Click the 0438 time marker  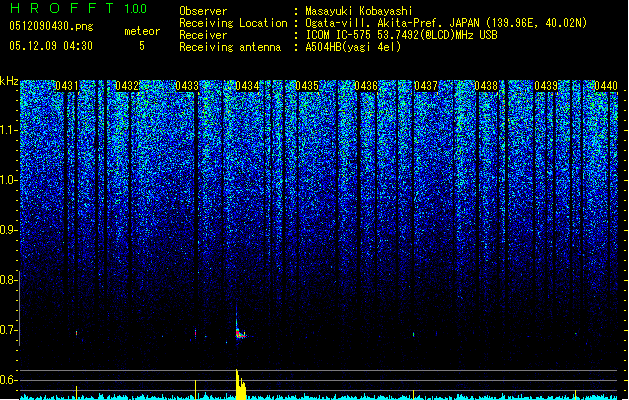(486, 86)
